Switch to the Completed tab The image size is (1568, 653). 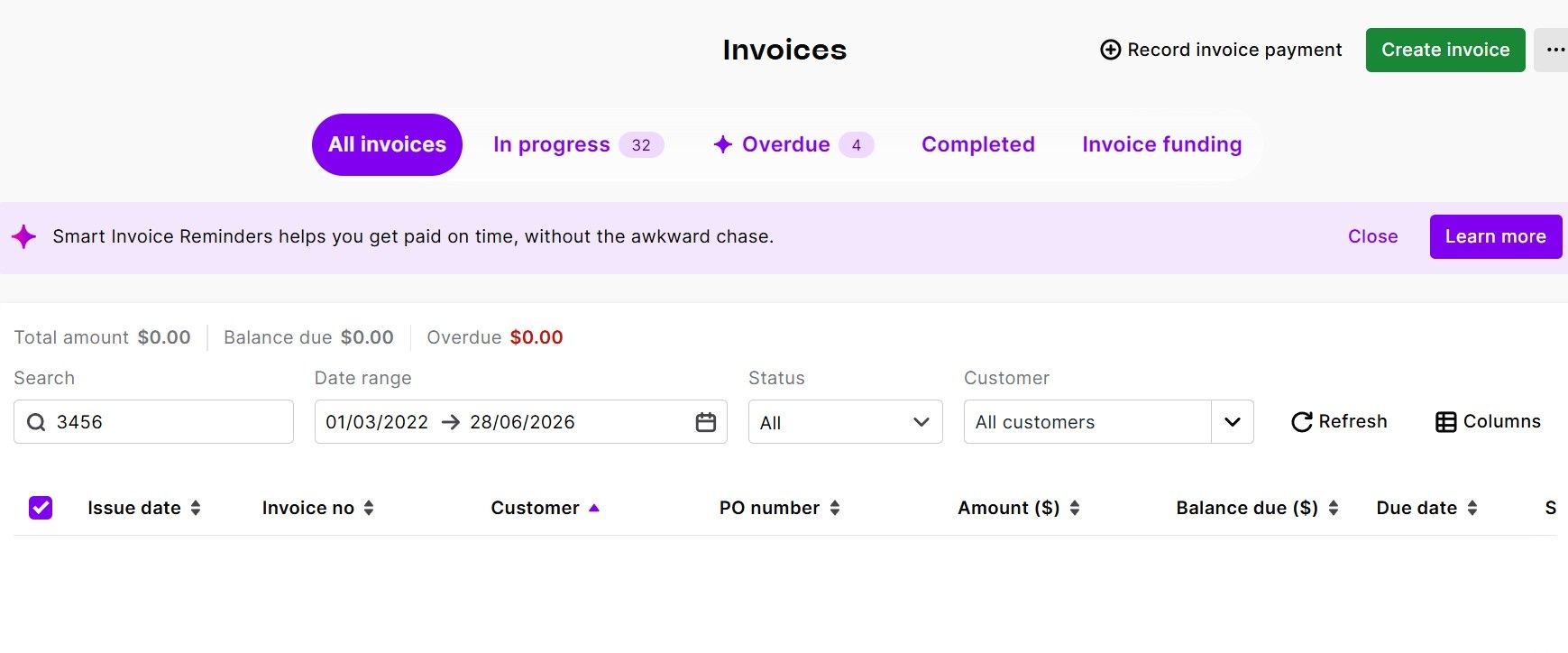[978, 144]
